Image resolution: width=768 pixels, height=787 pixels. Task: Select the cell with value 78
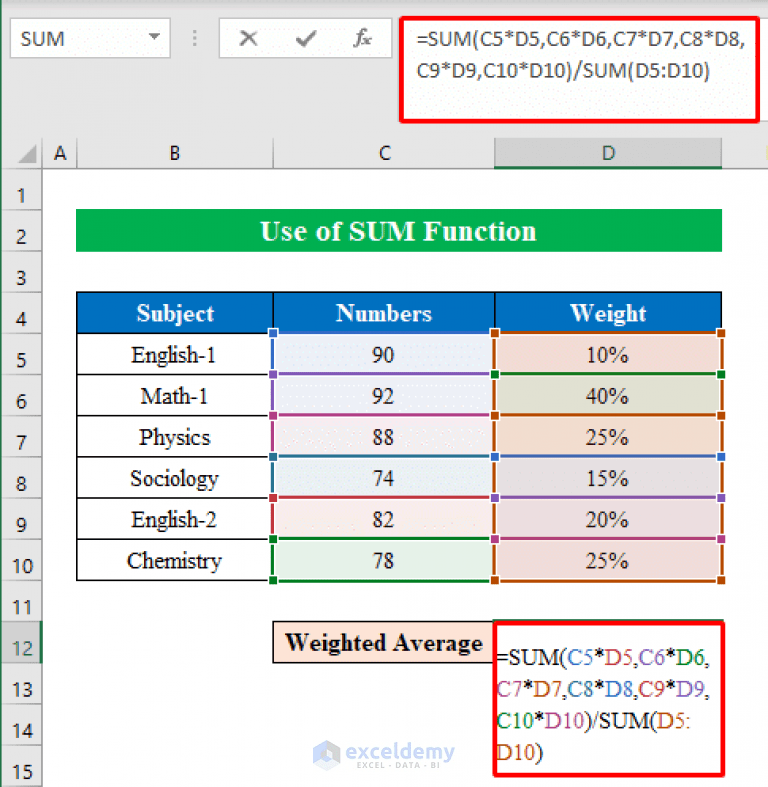[x=384, y=560]
